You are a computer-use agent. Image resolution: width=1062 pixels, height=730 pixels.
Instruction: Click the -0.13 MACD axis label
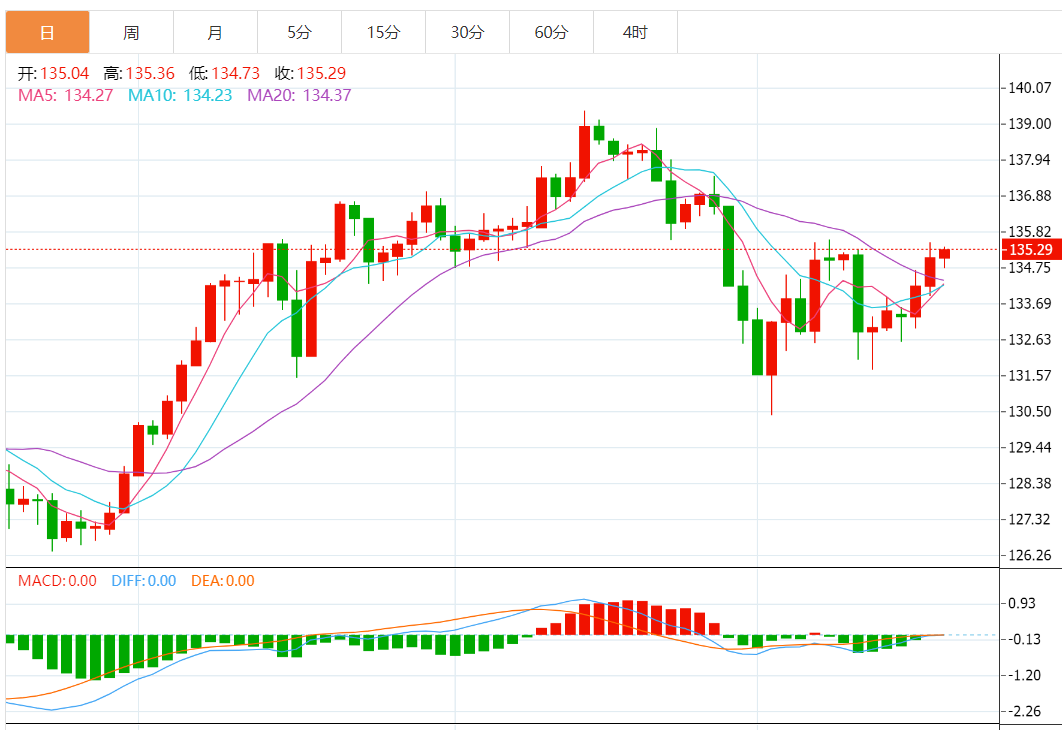[x=1024, y=639]
